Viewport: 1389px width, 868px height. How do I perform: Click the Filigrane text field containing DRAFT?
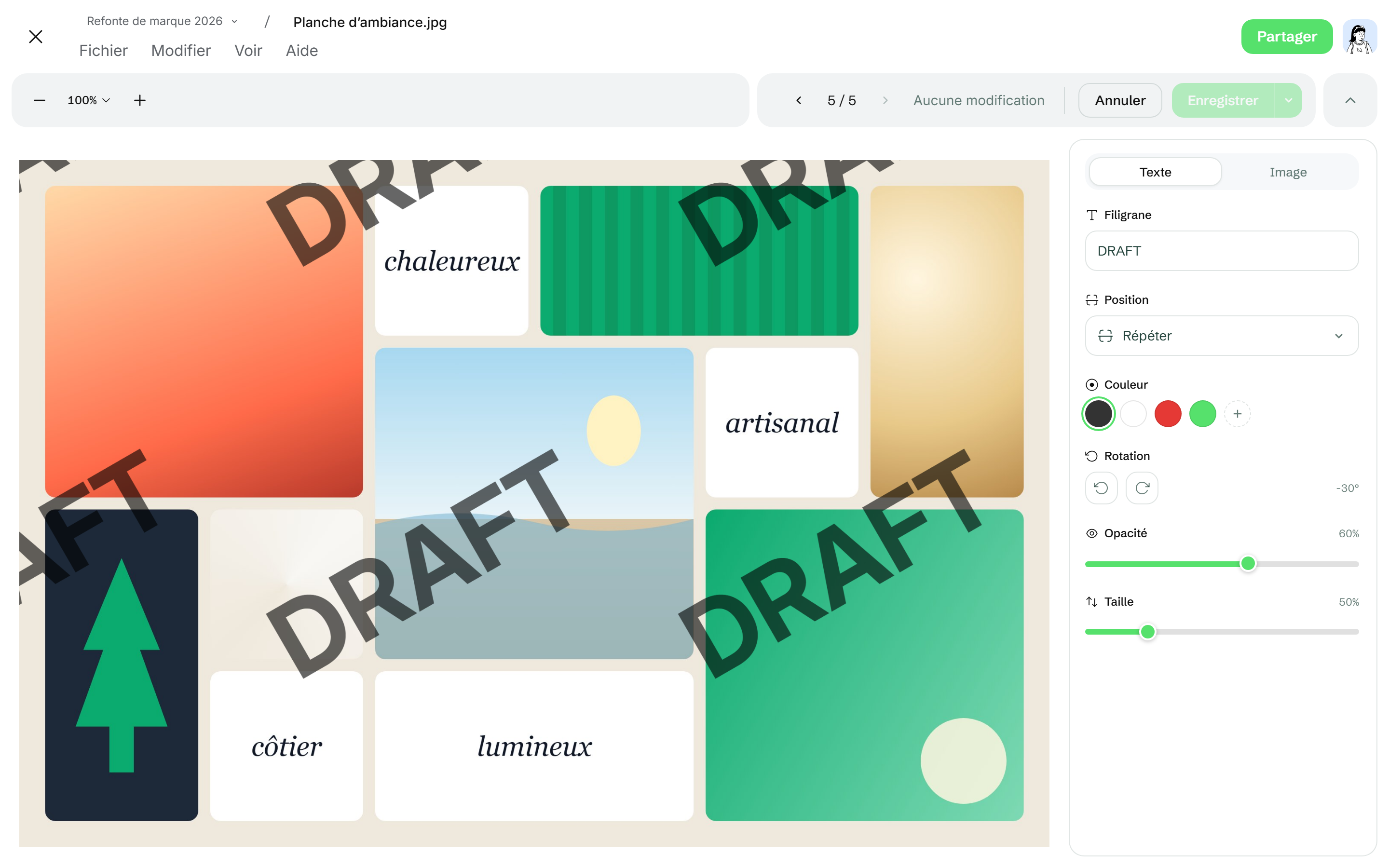(1221, 251)
